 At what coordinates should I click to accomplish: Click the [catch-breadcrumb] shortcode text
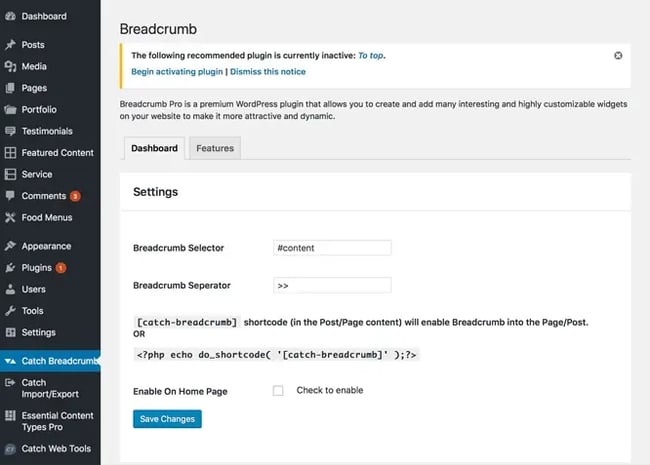[x=187, y=322]
